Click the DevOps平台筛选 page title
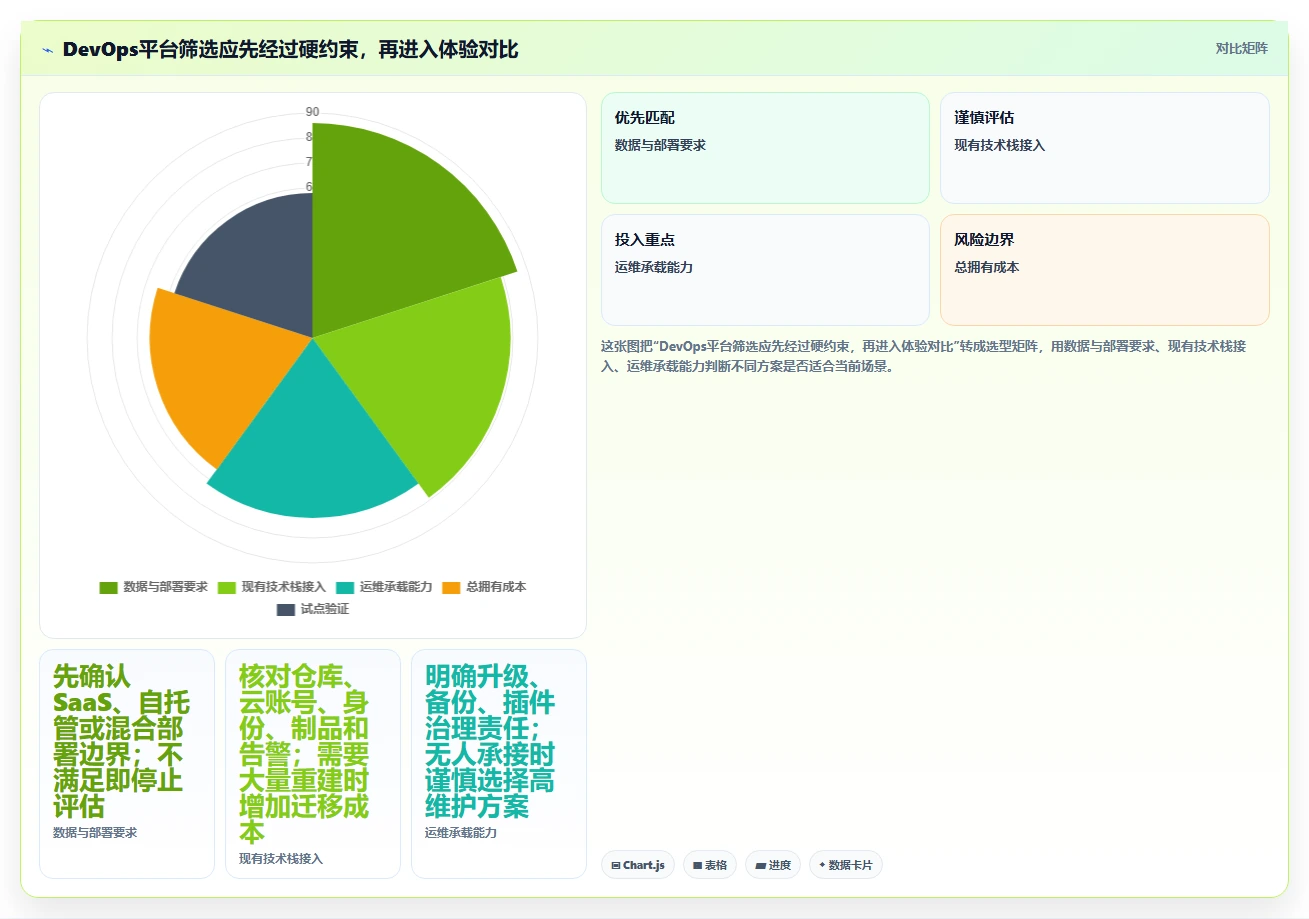Viewport: 1309px width, 919px height. click(x=290, y=49)
